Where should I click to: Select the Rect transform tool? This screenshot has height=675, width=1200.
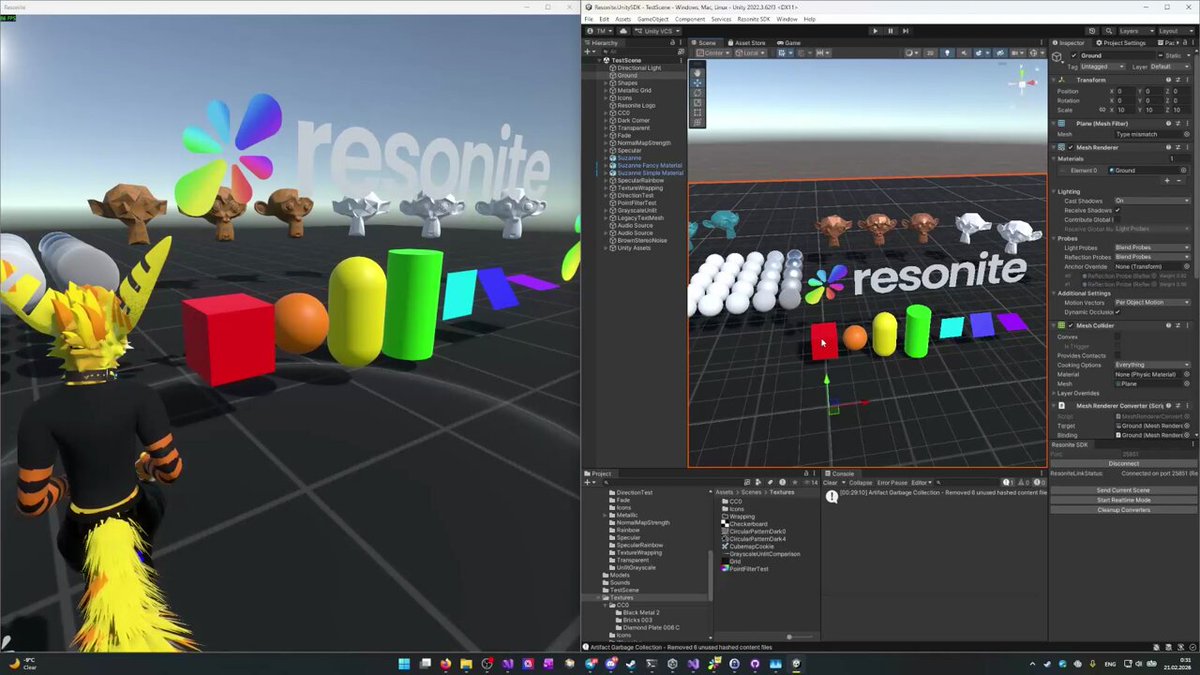click(697, 113)
